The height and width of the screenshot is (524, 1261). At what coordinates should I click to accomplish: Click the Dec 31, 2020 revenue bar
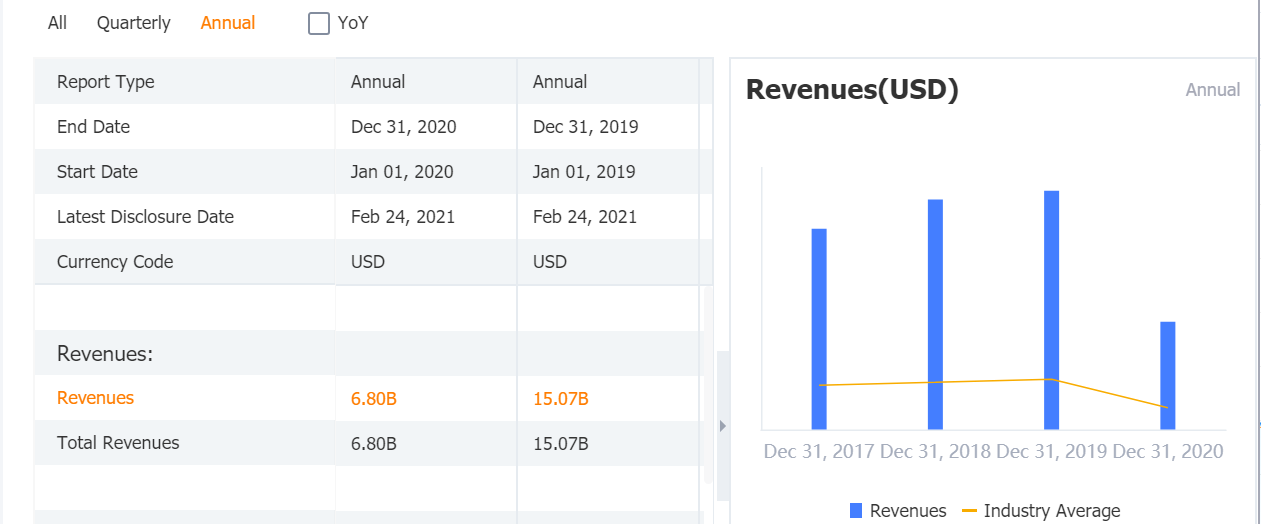point(1167,375)
